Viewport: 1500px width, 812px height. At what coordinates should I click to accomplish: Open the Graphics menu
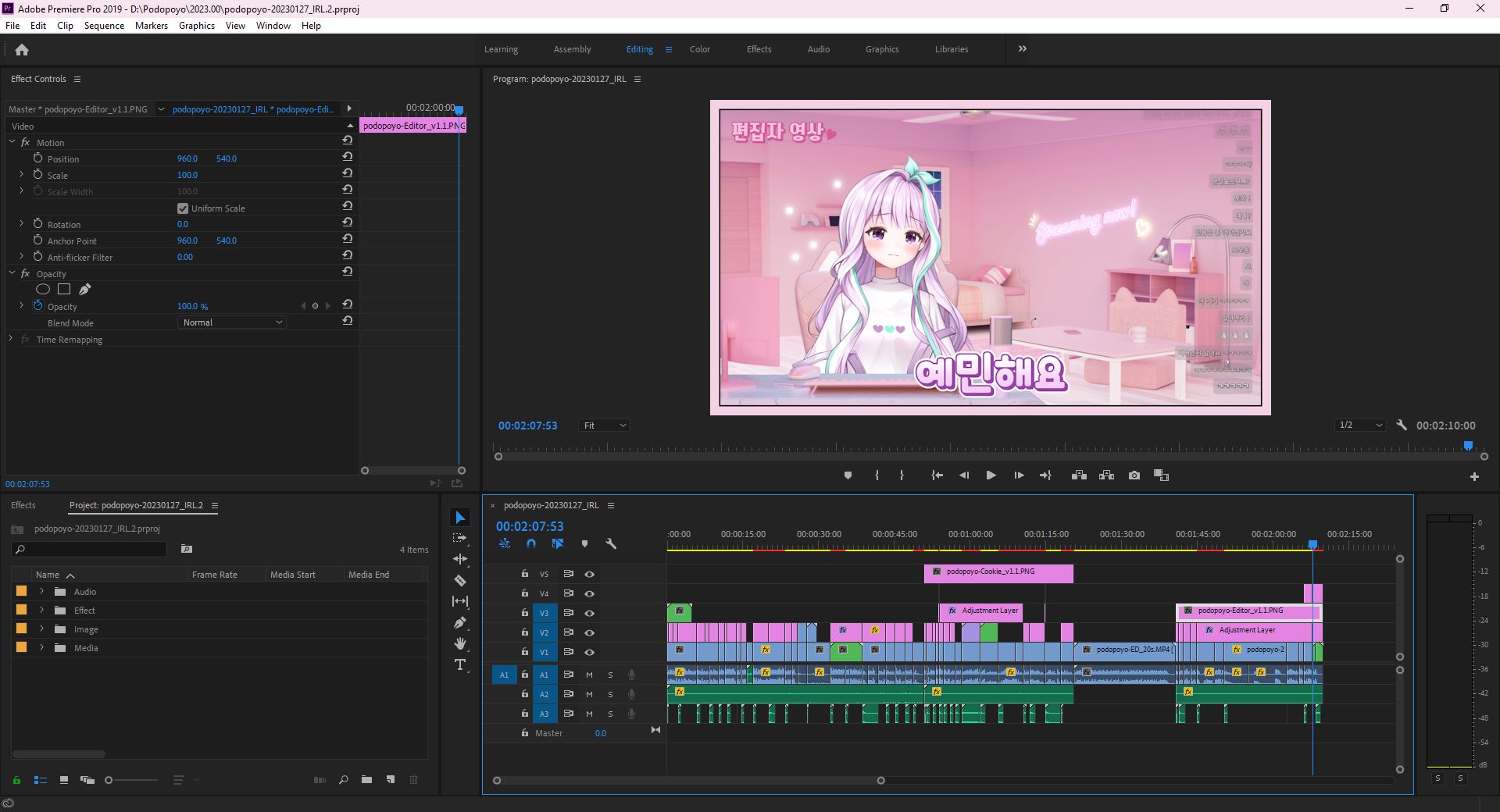point(197,26)
